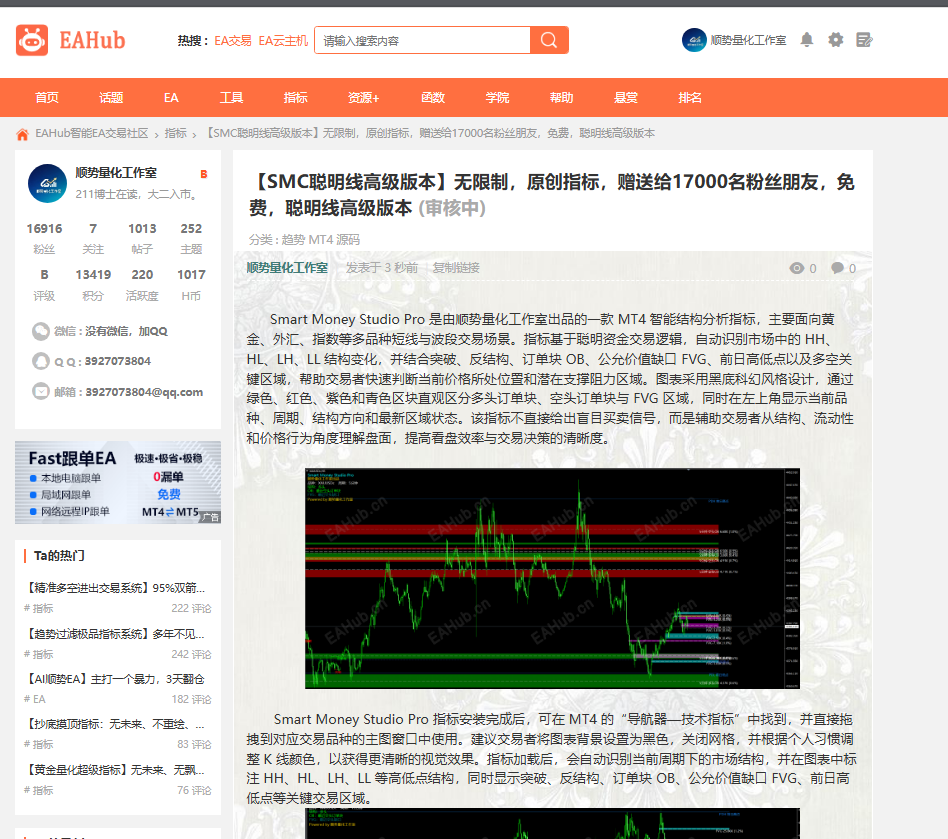Click the home icon in breadcrumb
The image size is (948, 839).
point(22,134)
